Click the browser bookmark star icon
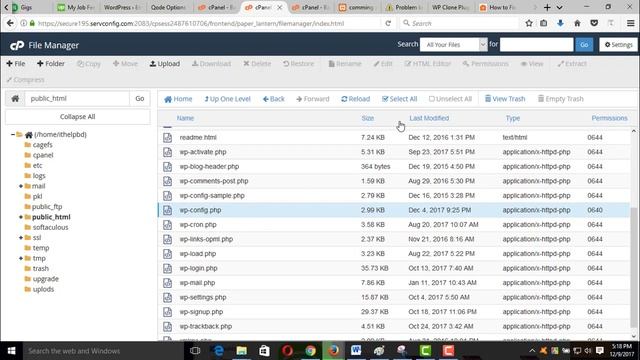 [x=529, y=23]
